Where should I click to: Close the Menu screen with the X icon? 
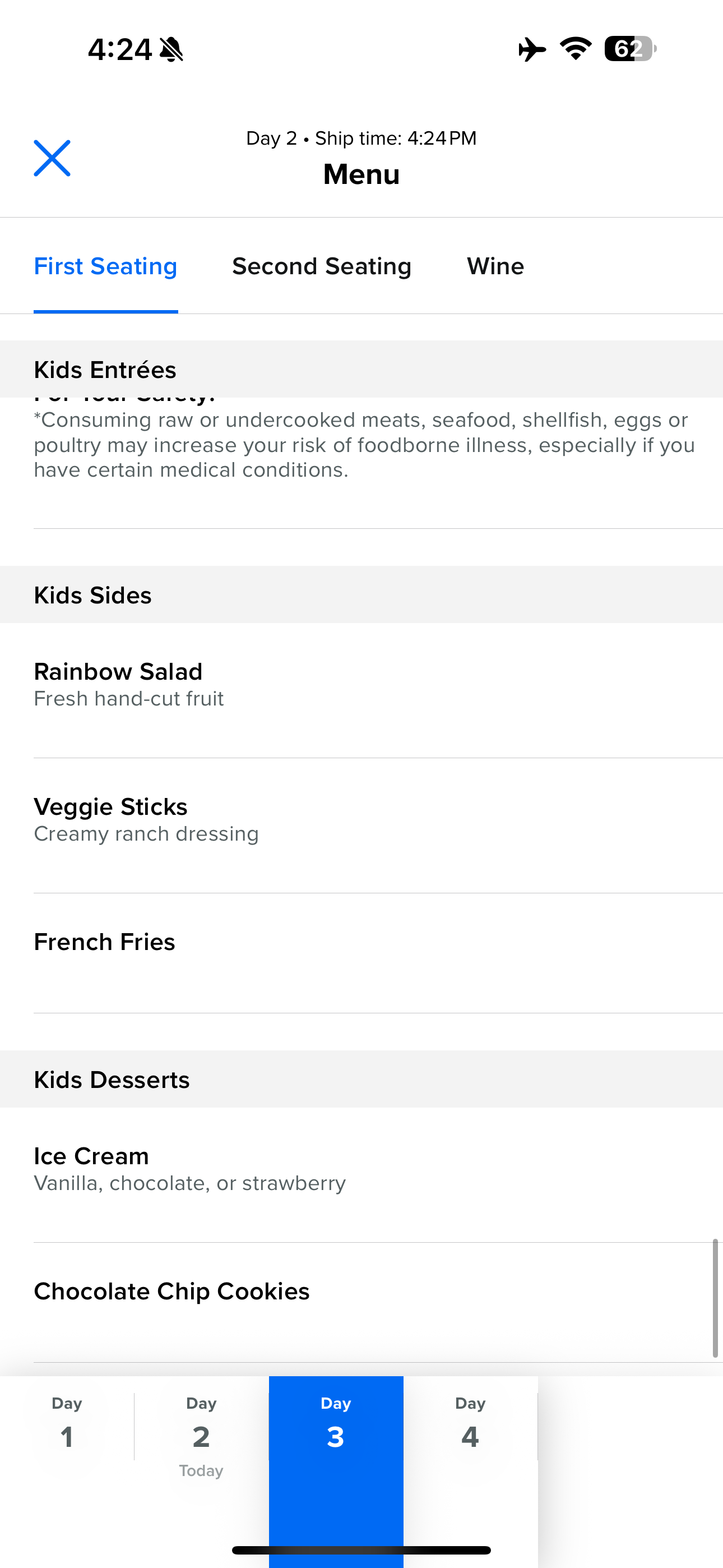pyautogui.click(x=52, y=158)
